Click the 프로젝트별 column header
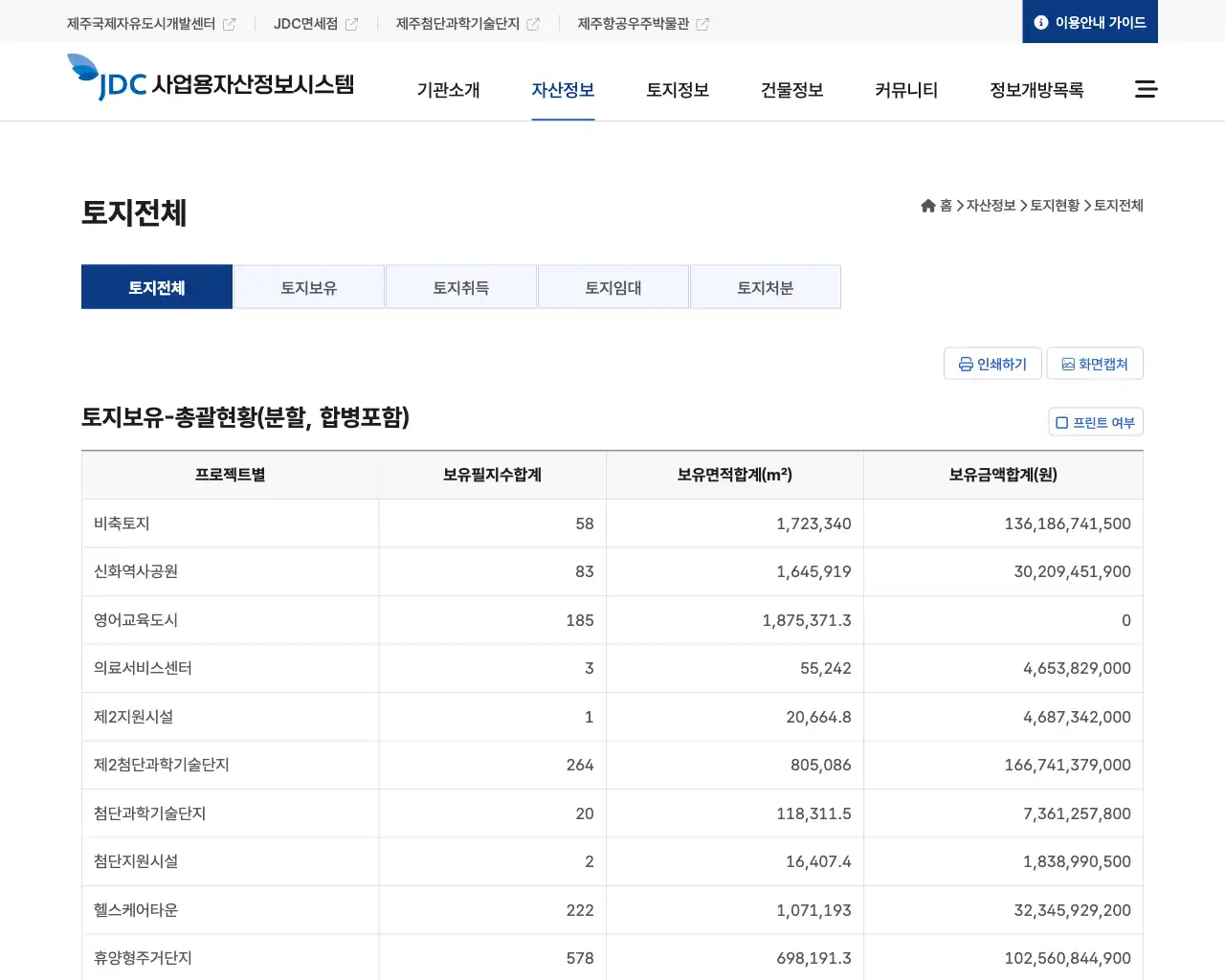The image size is (1225, 980). (x=231, y=475)
